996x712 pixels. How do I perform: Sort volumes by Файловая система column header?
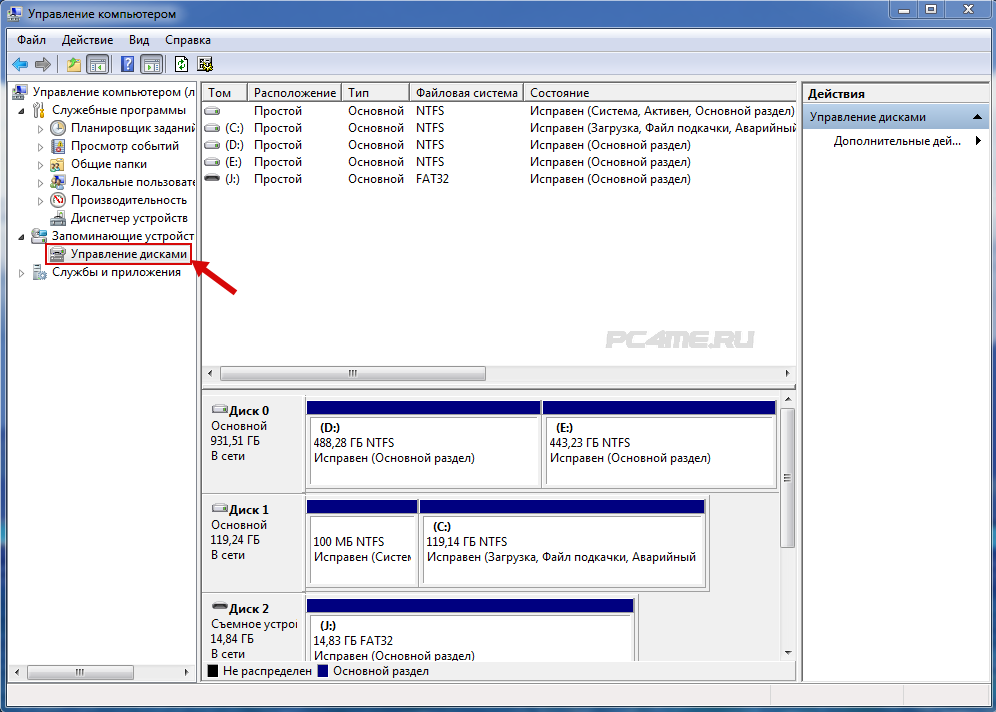click(x=466, y=93)
